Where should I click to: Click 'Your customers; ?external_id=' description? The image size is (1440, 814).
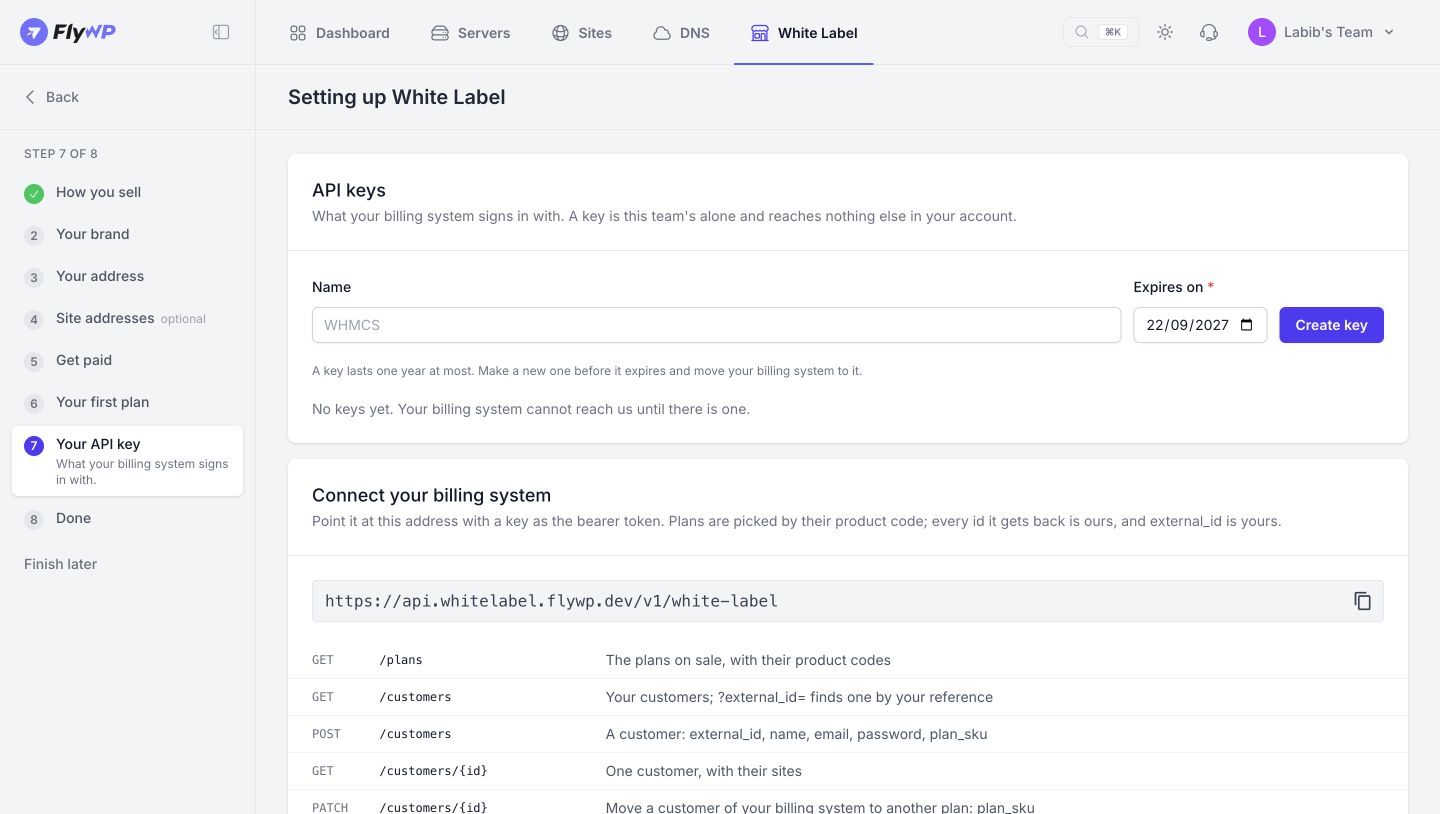(x=799, y=697)
